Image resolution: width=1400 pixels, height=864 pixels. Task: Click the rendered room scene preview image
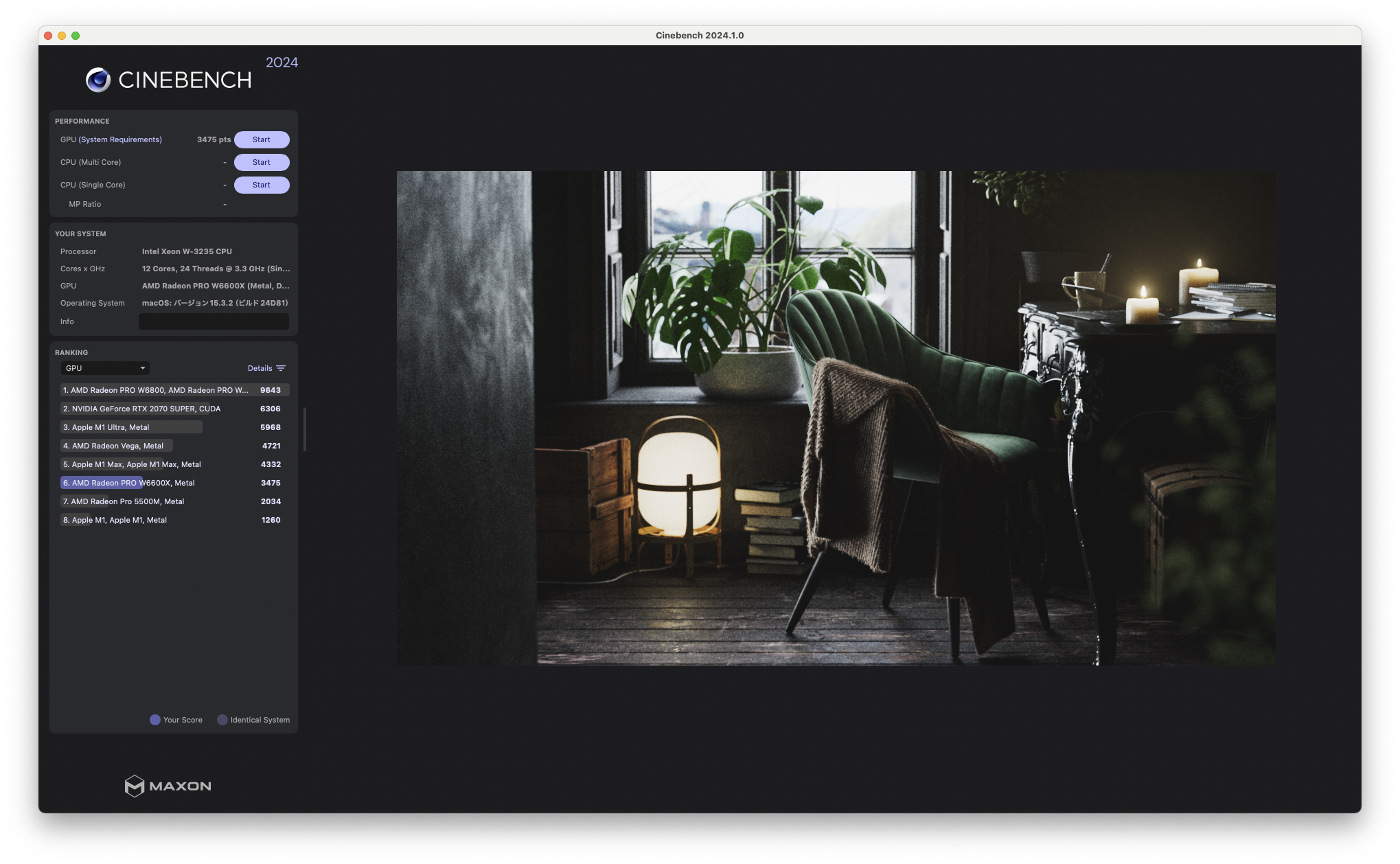pos(836,418)
